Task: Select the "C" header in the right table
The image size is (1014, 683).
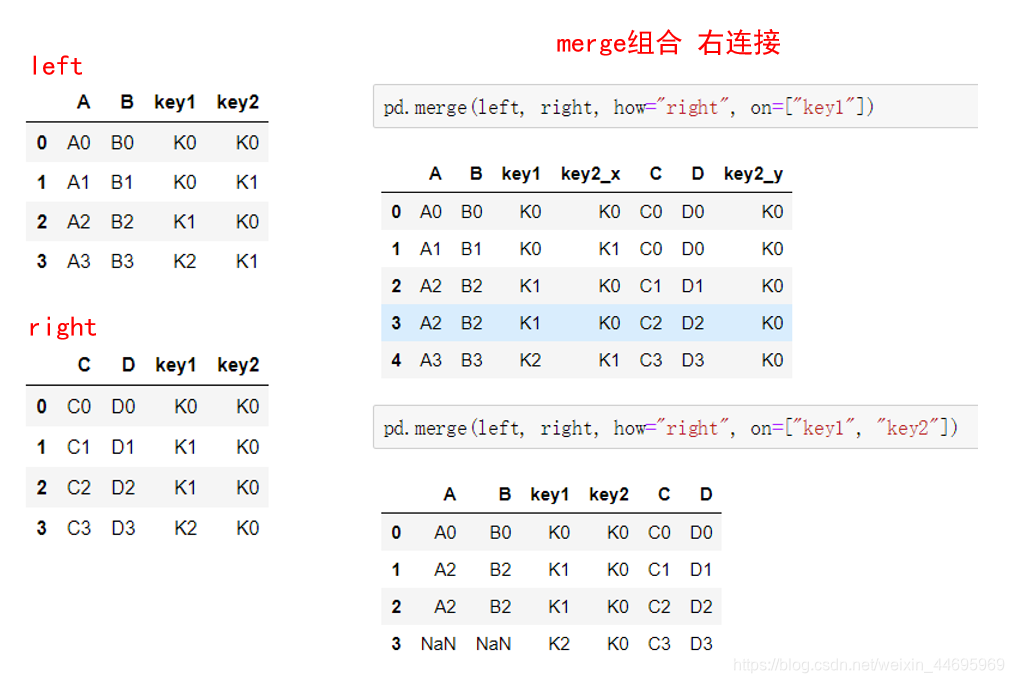Action: pyautogui.click(x=84, y=365)
